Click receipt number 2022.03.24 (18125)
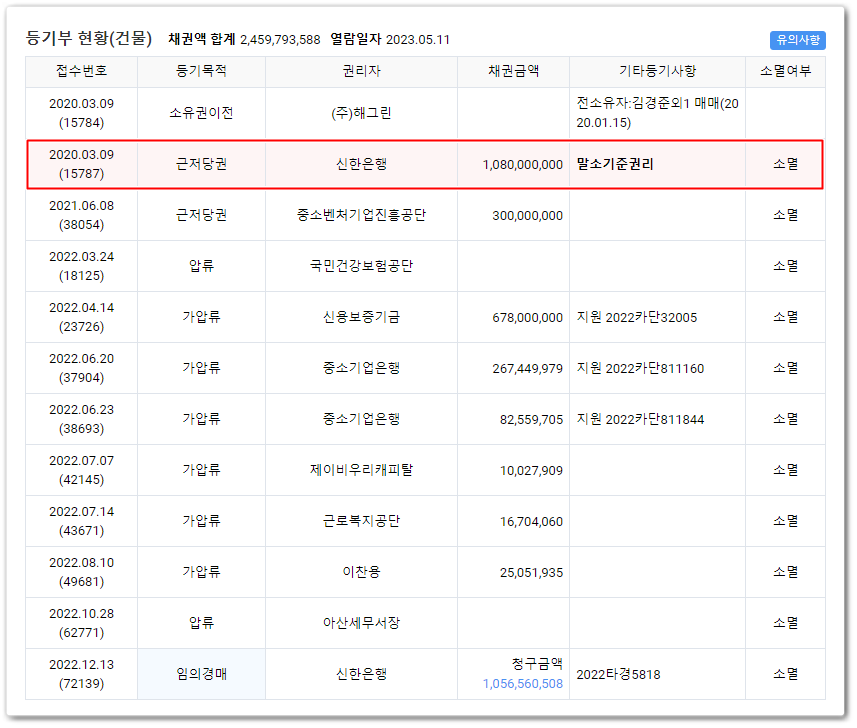Image resolution: width=857 pixels, height=728 pixels. click(x=81, y=266)
